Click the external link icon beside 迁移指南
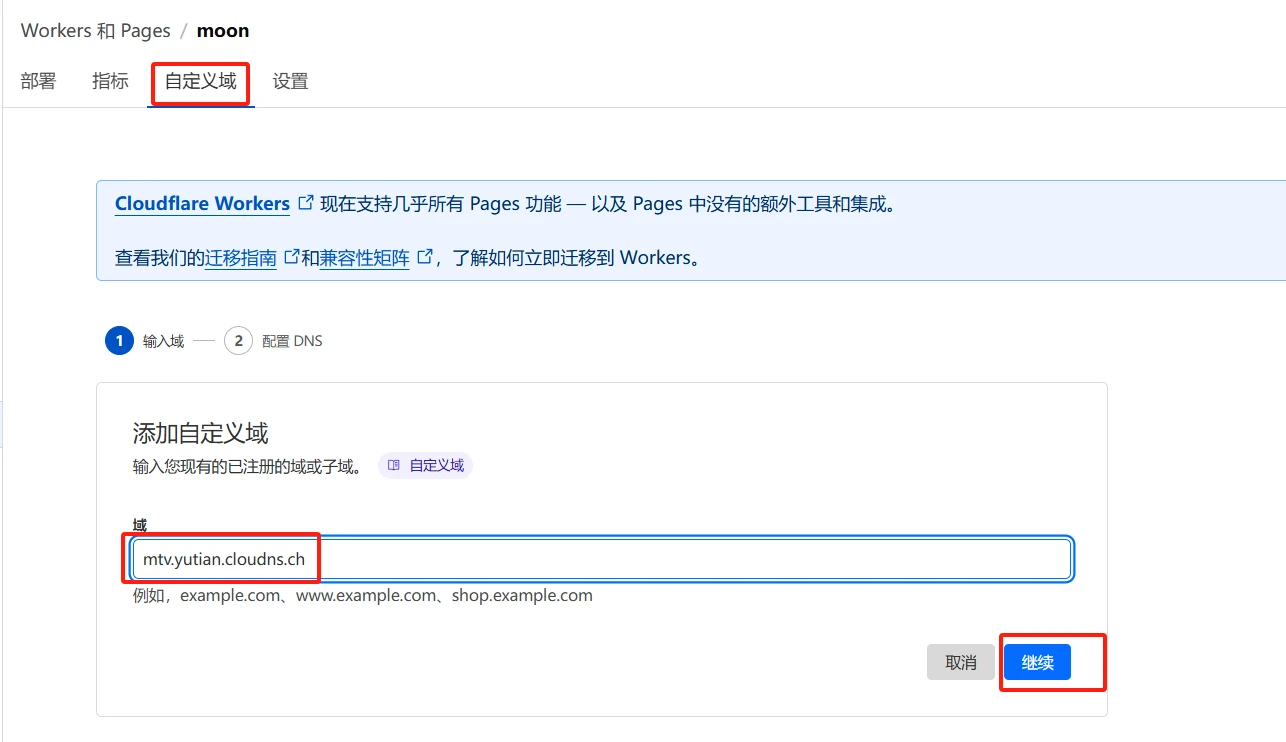Image resolution: width=1286 pixels, height=742 pixels. coord(291,257)
